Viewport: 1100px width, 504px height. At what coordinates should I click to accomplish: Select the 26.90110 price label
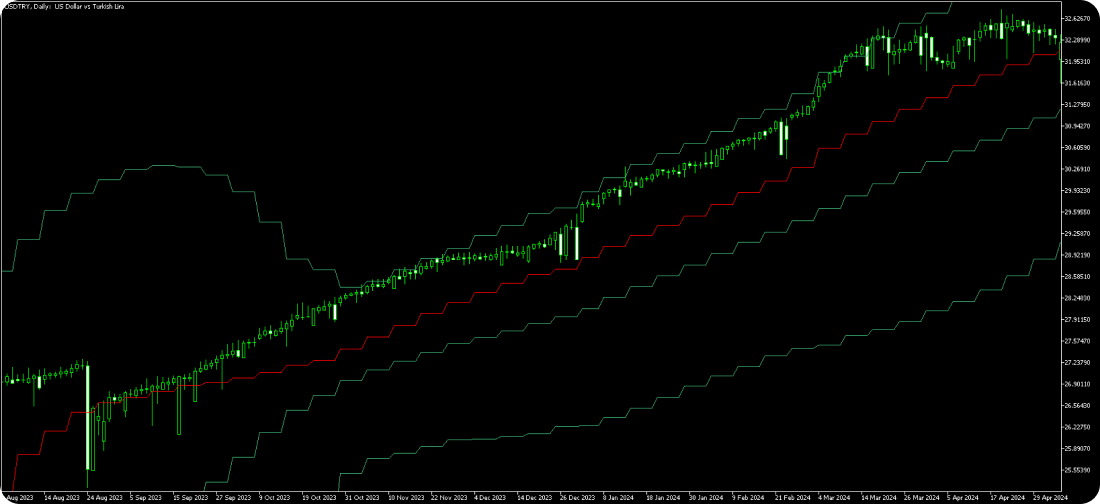1079,385
